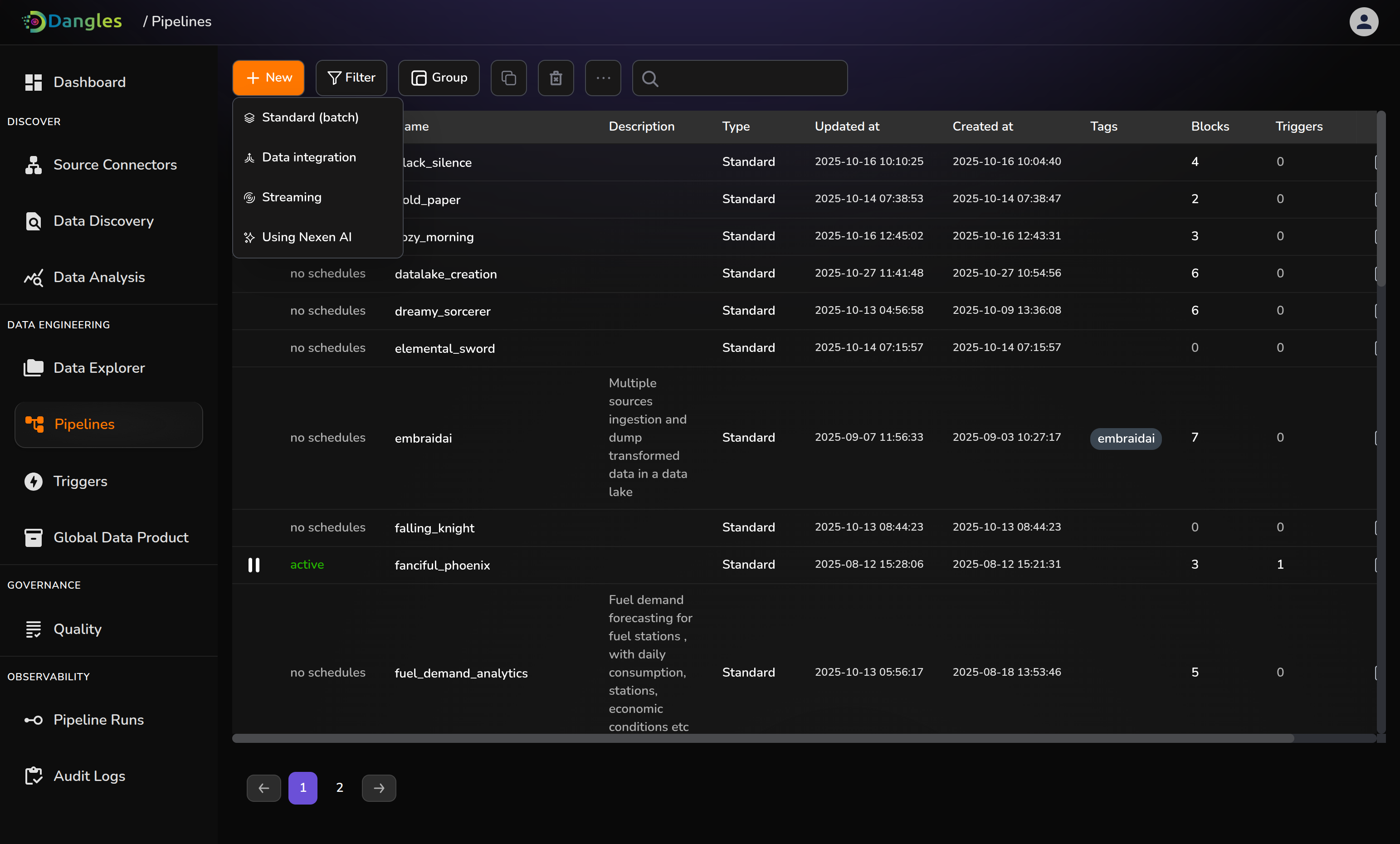This screenshot has width=1400, height=844.
Task: Open the three-dots more options button
Action: 602,78
